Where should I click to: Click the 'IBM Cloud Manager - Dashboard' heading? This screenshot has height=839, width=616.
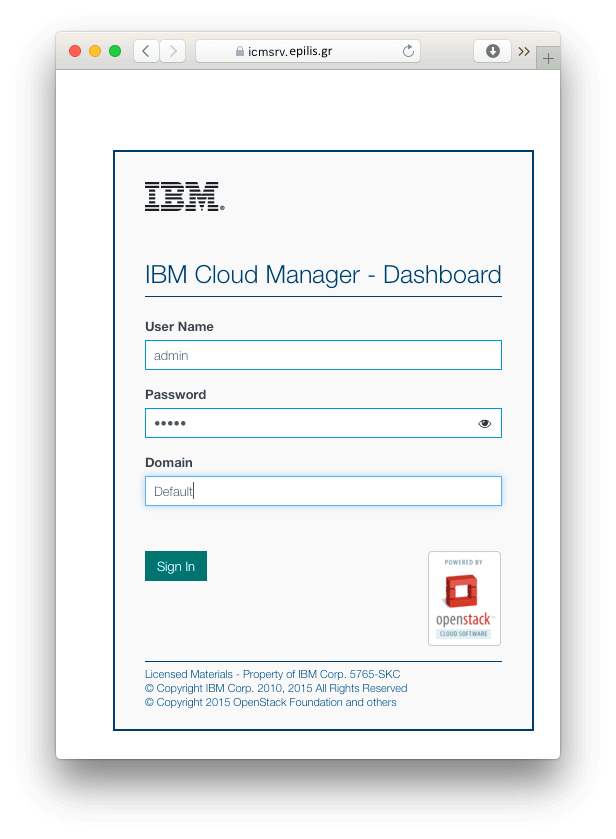click(323, 275)
